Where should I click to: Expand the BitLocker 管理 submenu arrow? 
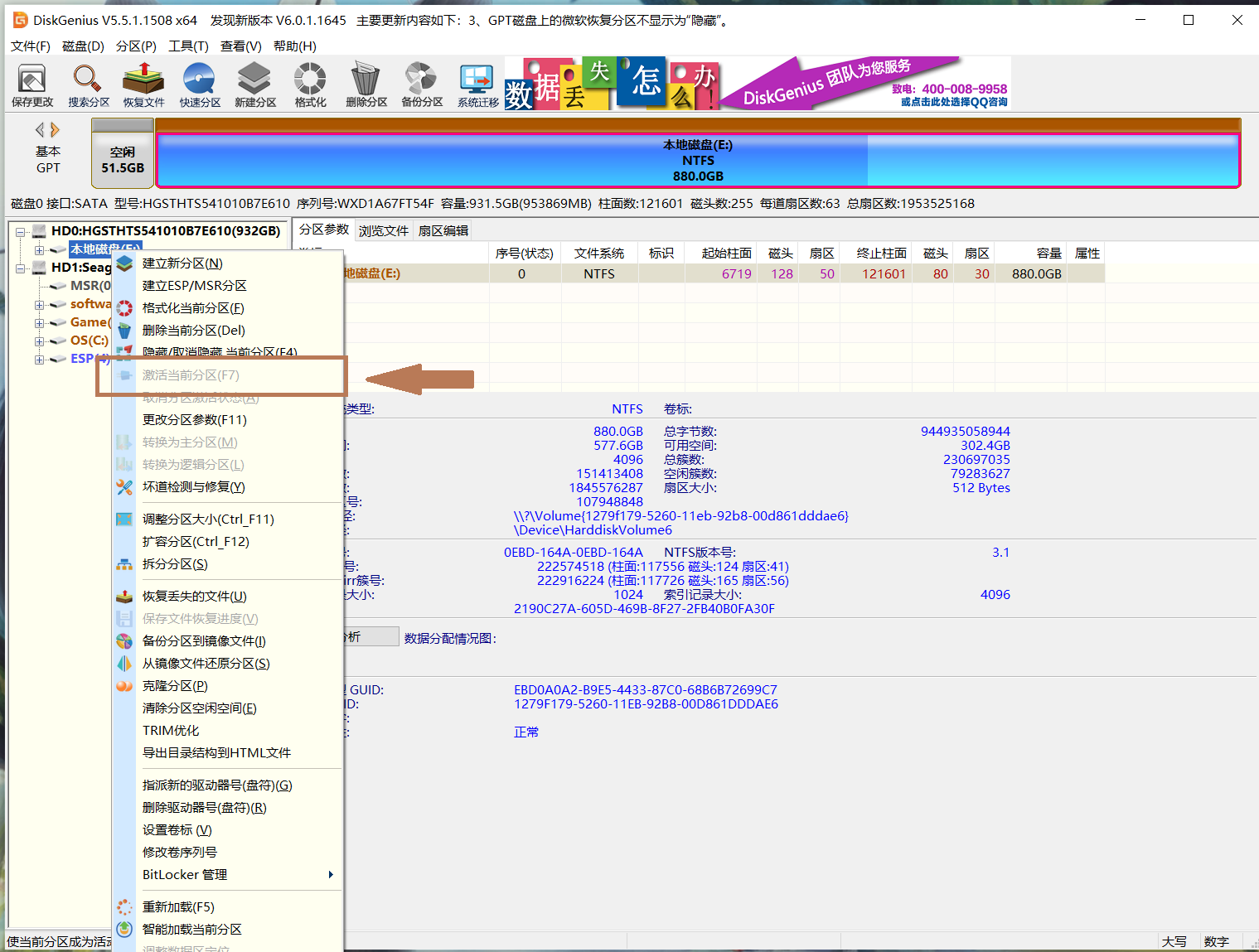click(x=330, y=875)
